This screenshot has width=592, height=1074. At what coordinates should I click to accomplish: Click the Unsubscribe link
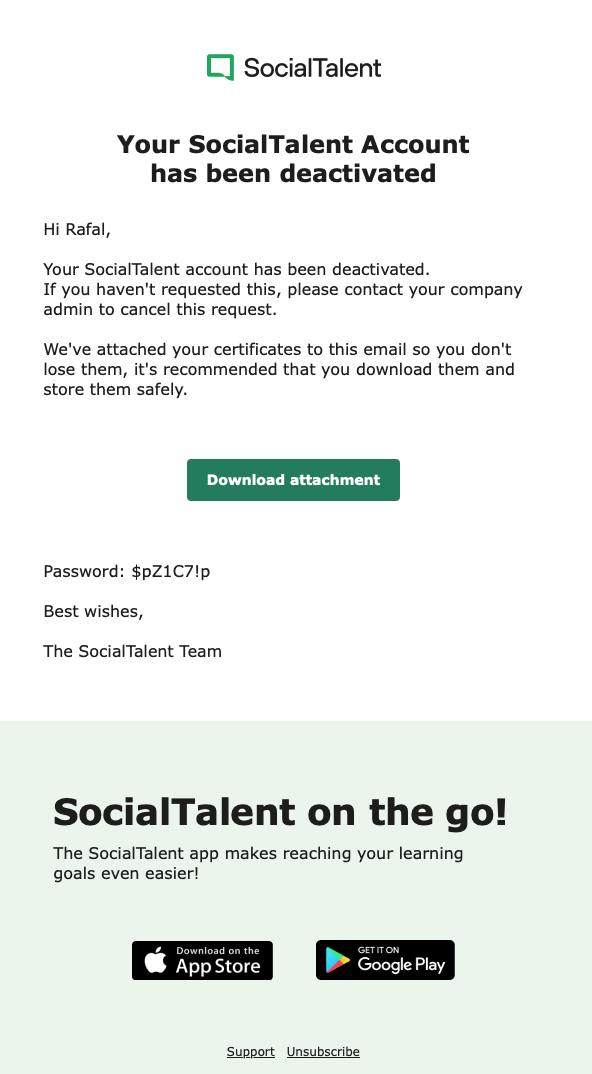click(323, 1051)
